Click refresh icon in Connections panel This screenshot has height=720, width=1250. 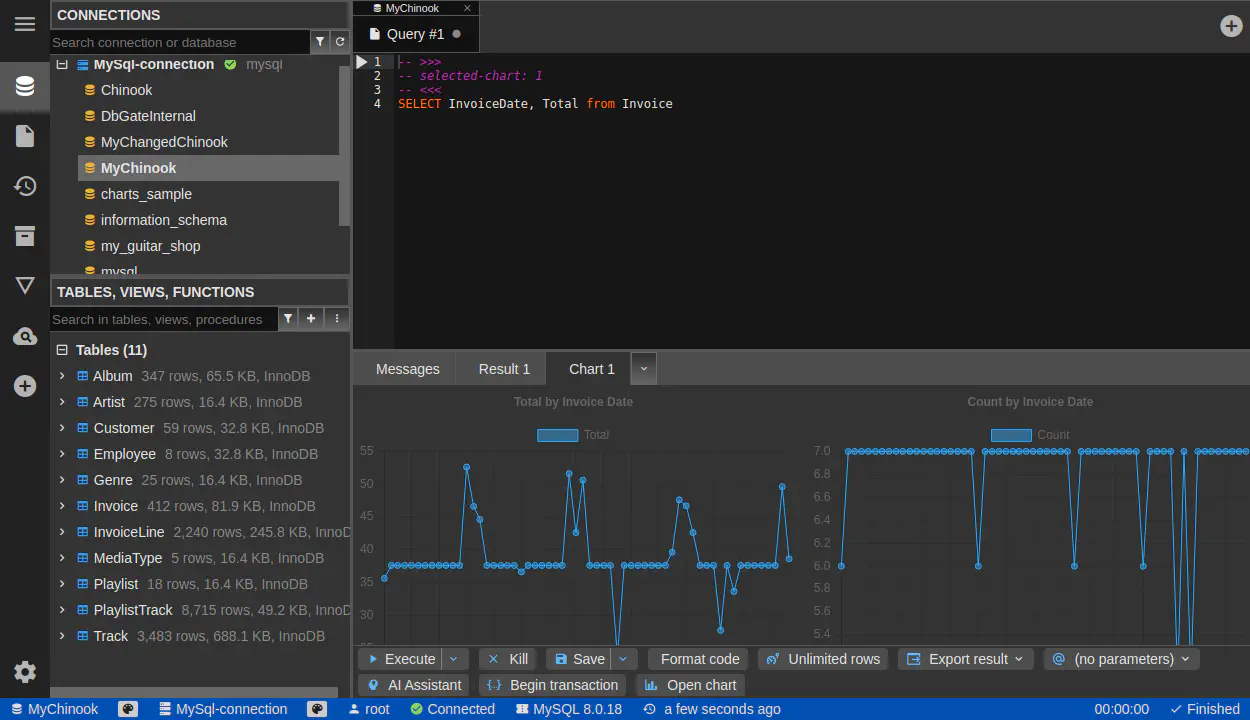[340, 42]
